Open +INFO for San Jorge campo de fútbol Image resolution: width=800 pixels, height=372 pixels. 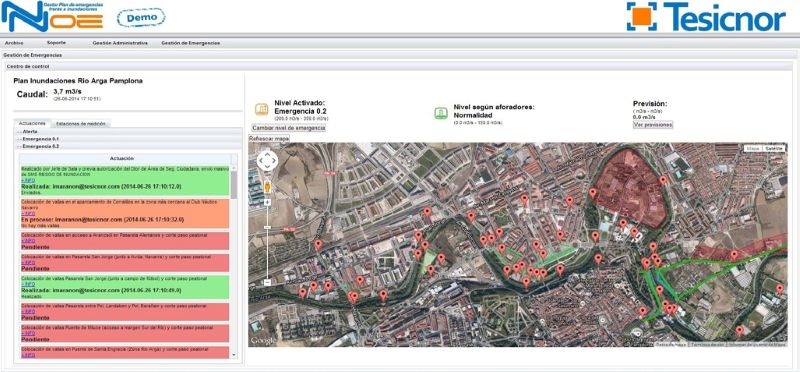click(28, 284)
